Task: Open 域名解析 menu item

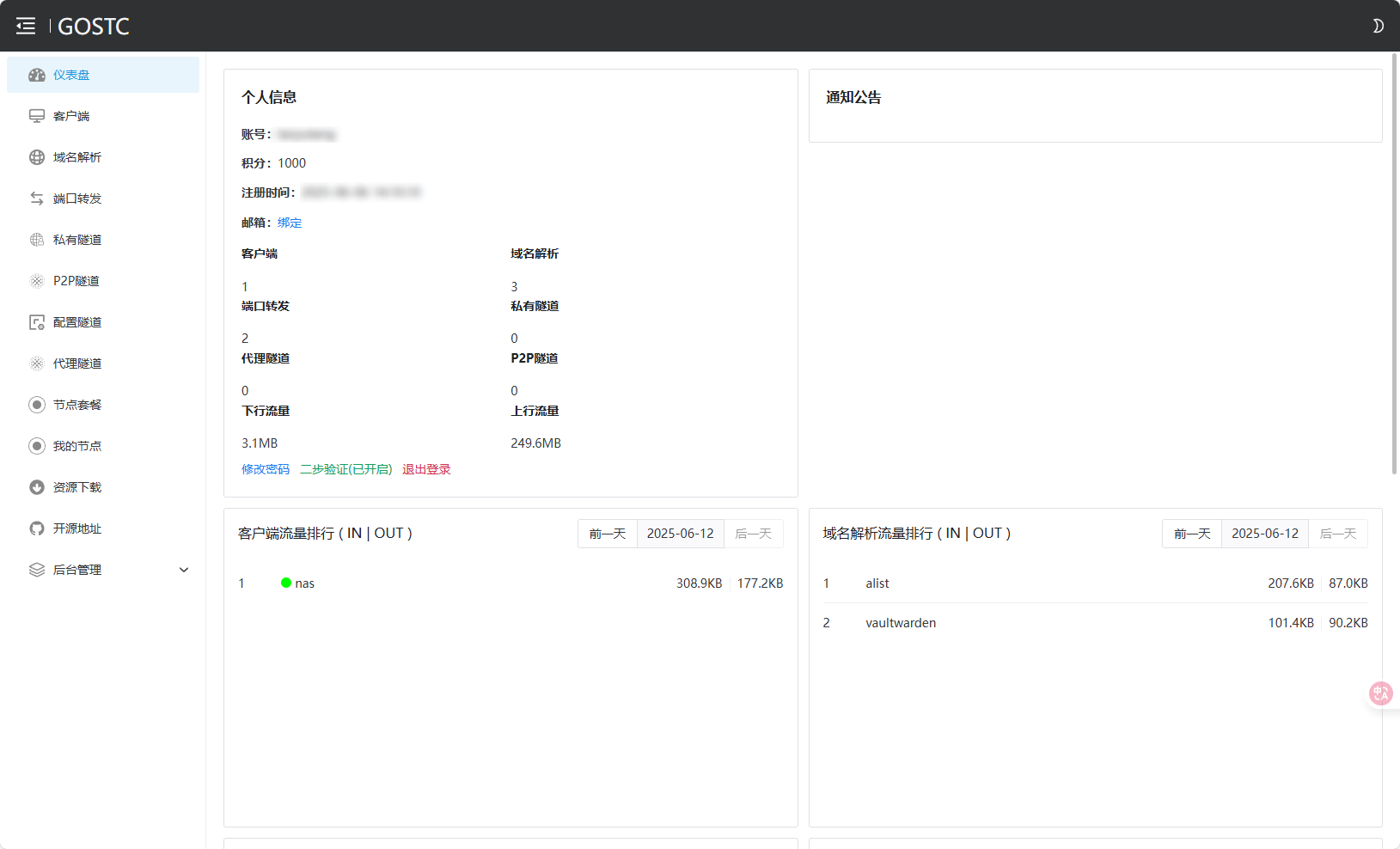Action: click(103, 157)
